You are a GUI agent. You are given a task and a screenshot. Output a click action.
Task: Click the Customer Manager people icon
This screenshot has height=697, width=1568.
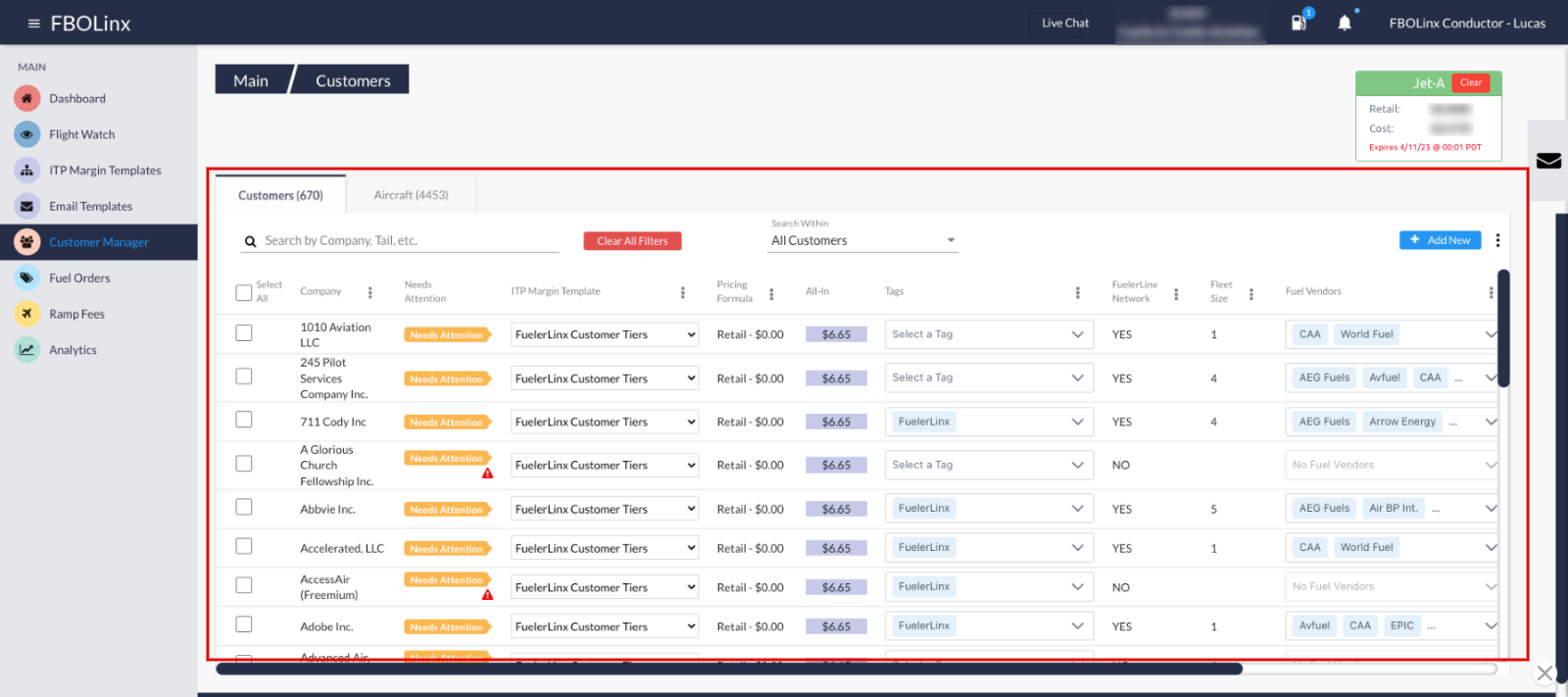coord(27,241)
